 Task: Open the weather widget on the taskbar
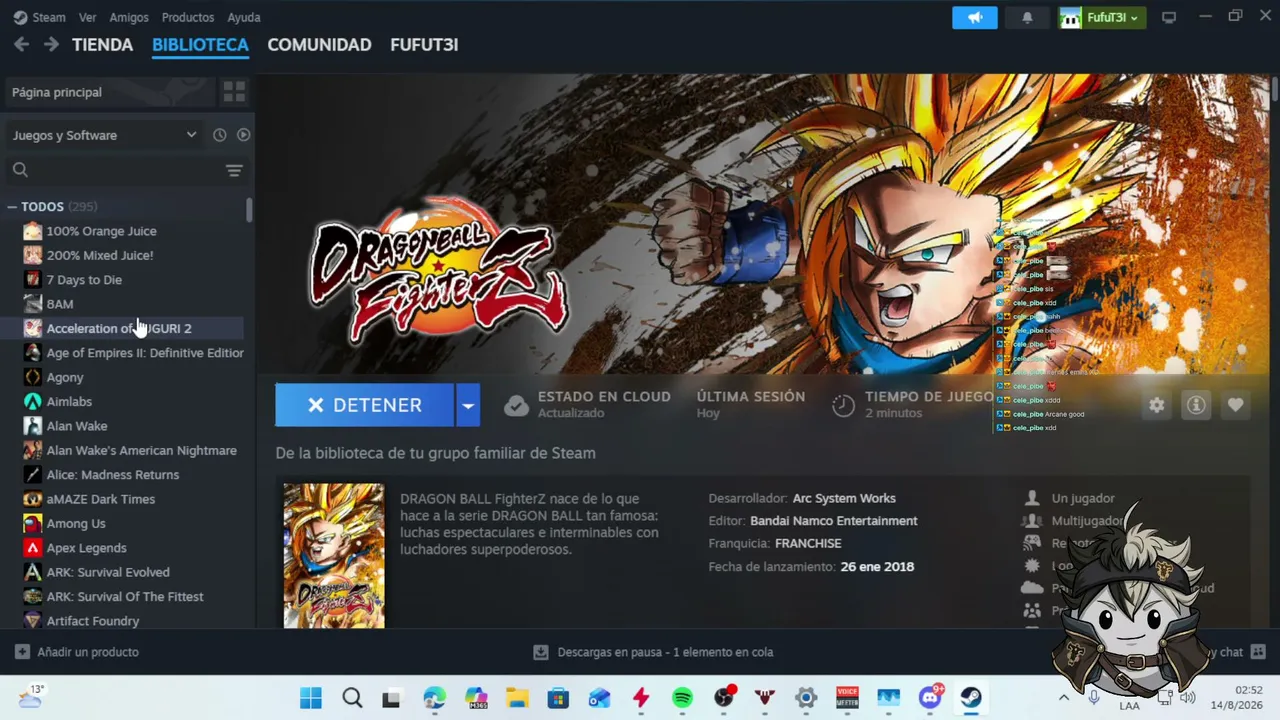point(30,697)
